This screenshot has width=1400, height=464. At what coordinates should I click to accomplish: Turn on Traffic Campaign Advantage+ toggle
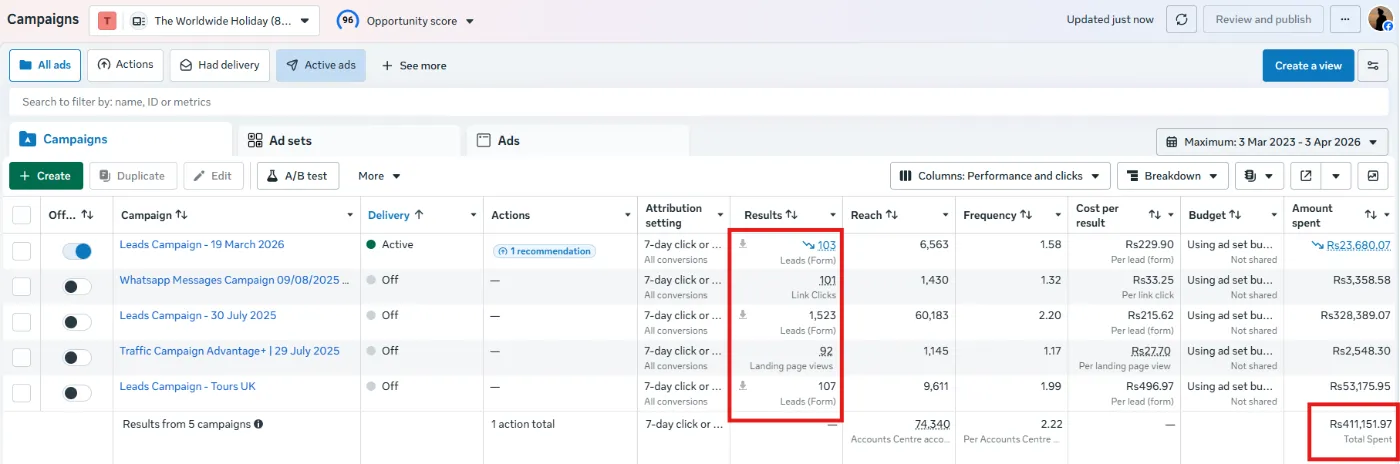[x=77, y=357]
